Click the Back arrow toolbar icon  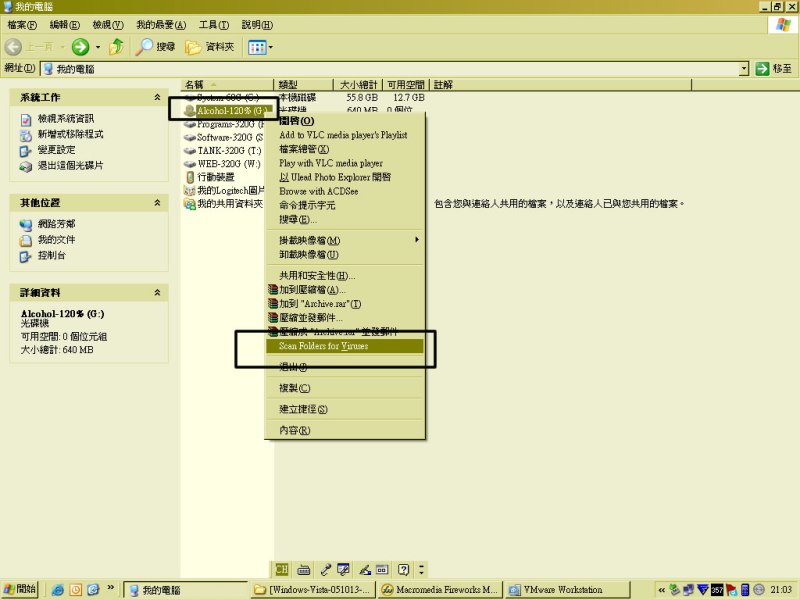(x=13, y=47)
